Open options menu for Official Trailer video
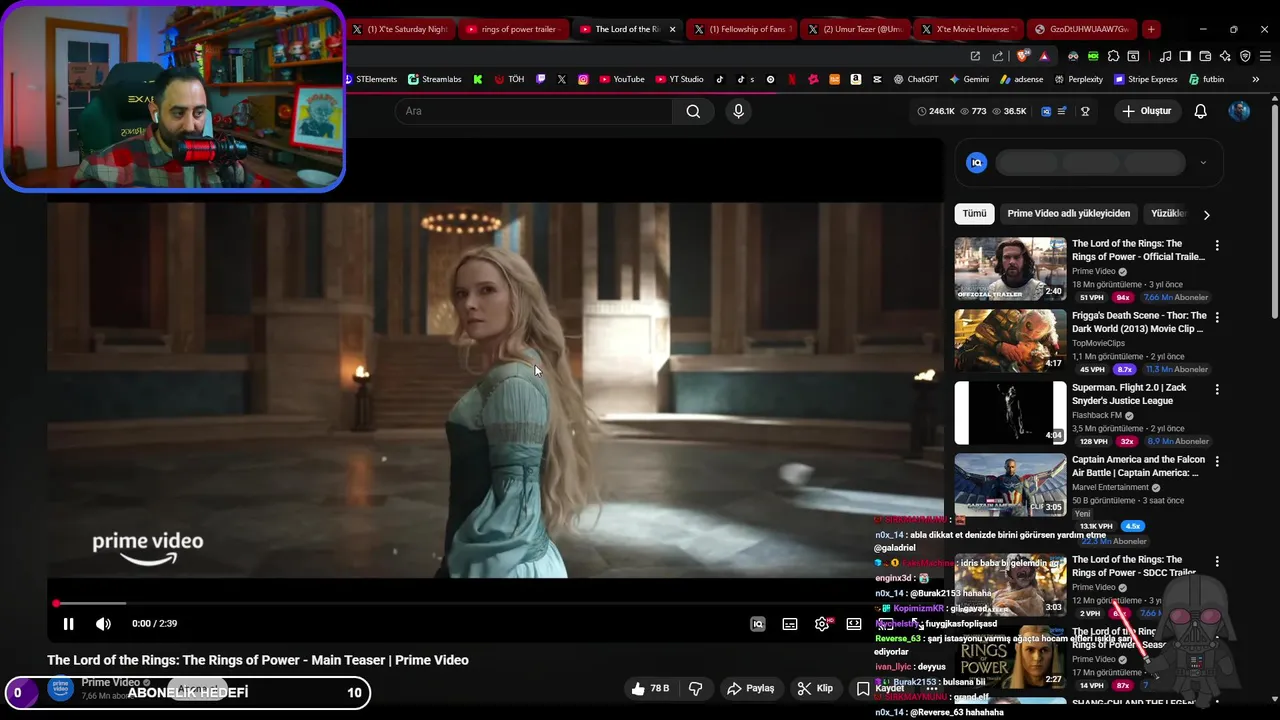The width and height of the screenshot is (1280, 720). point(1217,245)
